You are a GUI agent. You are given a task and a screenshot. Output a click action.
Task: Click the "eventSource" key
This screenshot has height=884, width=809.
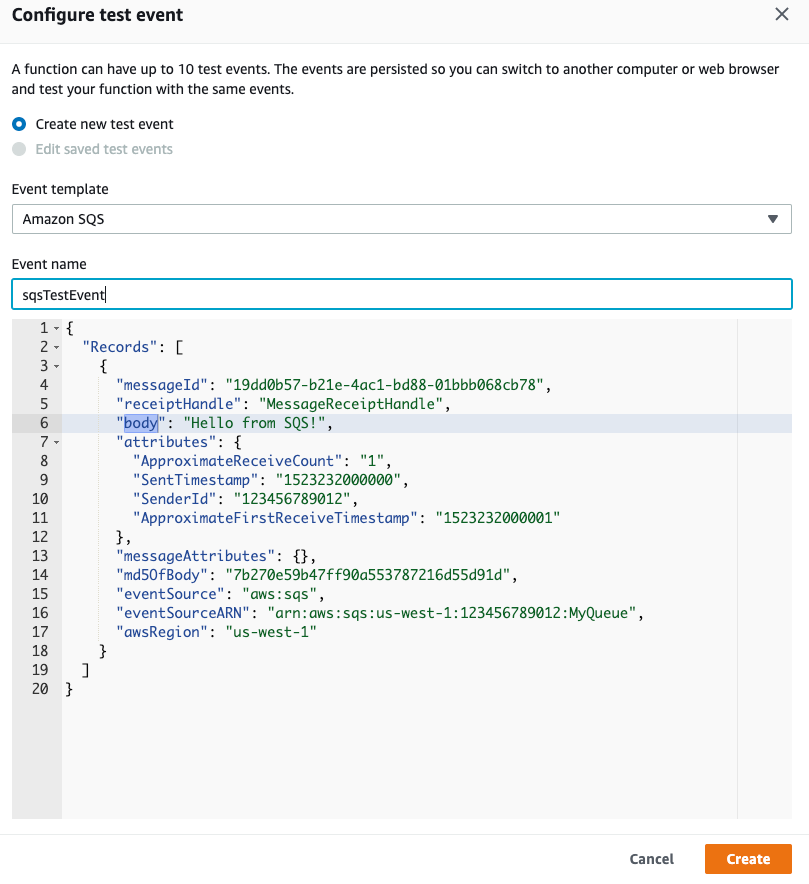(x=170, y=594)
